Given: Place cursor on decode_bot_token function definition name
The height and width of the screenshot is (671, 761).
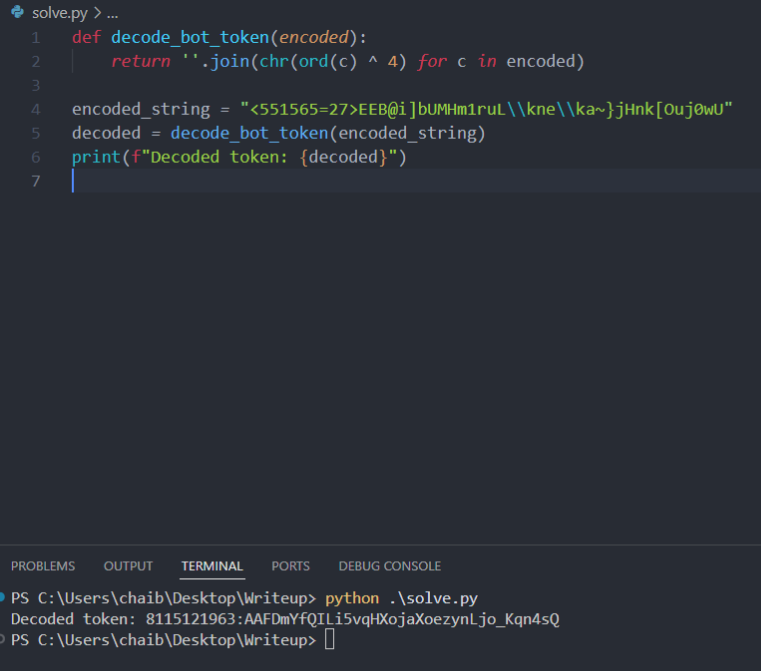Looking at the screenshot, I should click(x=190, y=38).
